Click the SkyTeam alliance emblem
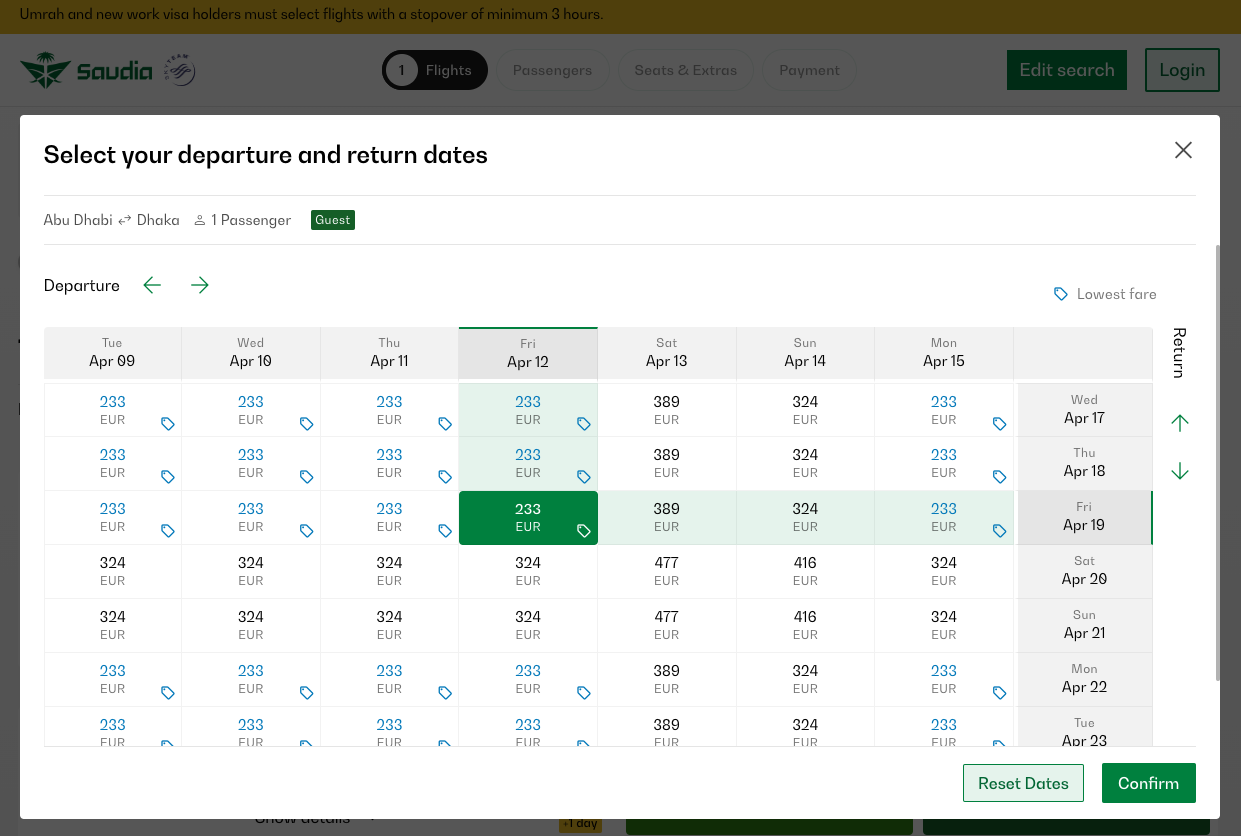 (180, 70)
